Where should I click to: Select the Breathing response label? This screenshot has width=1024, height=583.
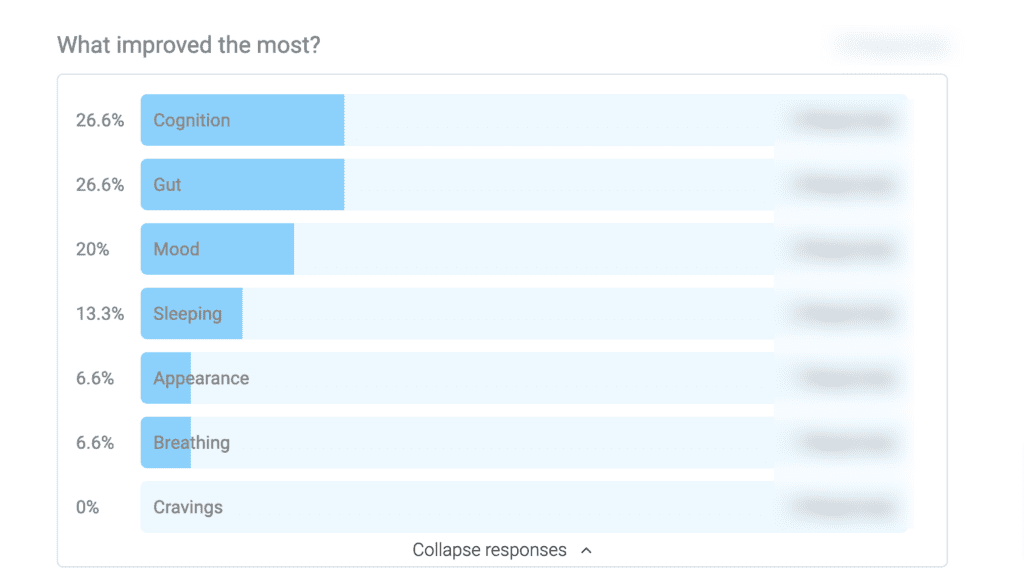[191, 443]
